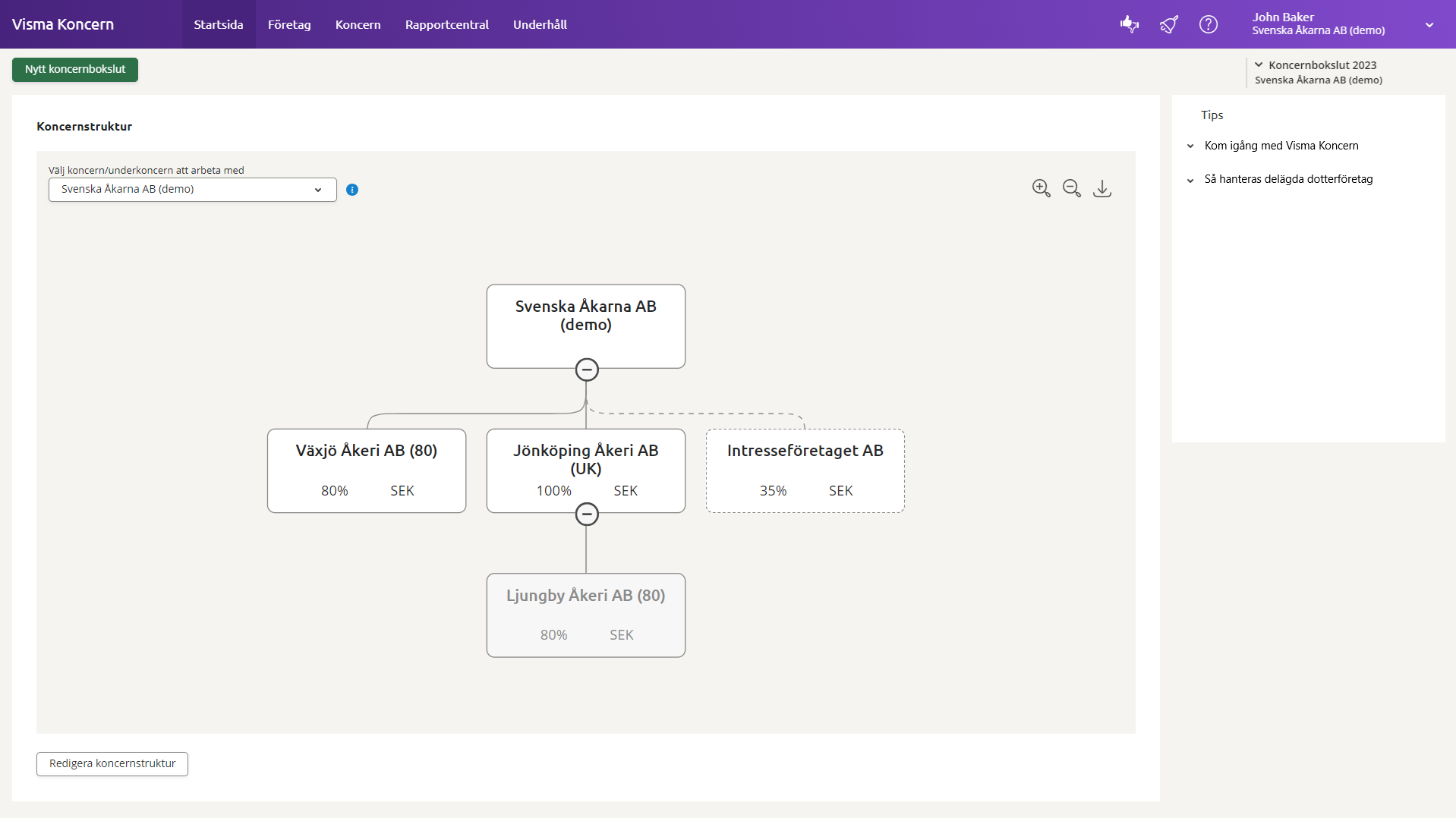Open the rocket news icon
The width and height of the screenshot is (1456, 818).
pyautogui.click(x=1169, y=24)
